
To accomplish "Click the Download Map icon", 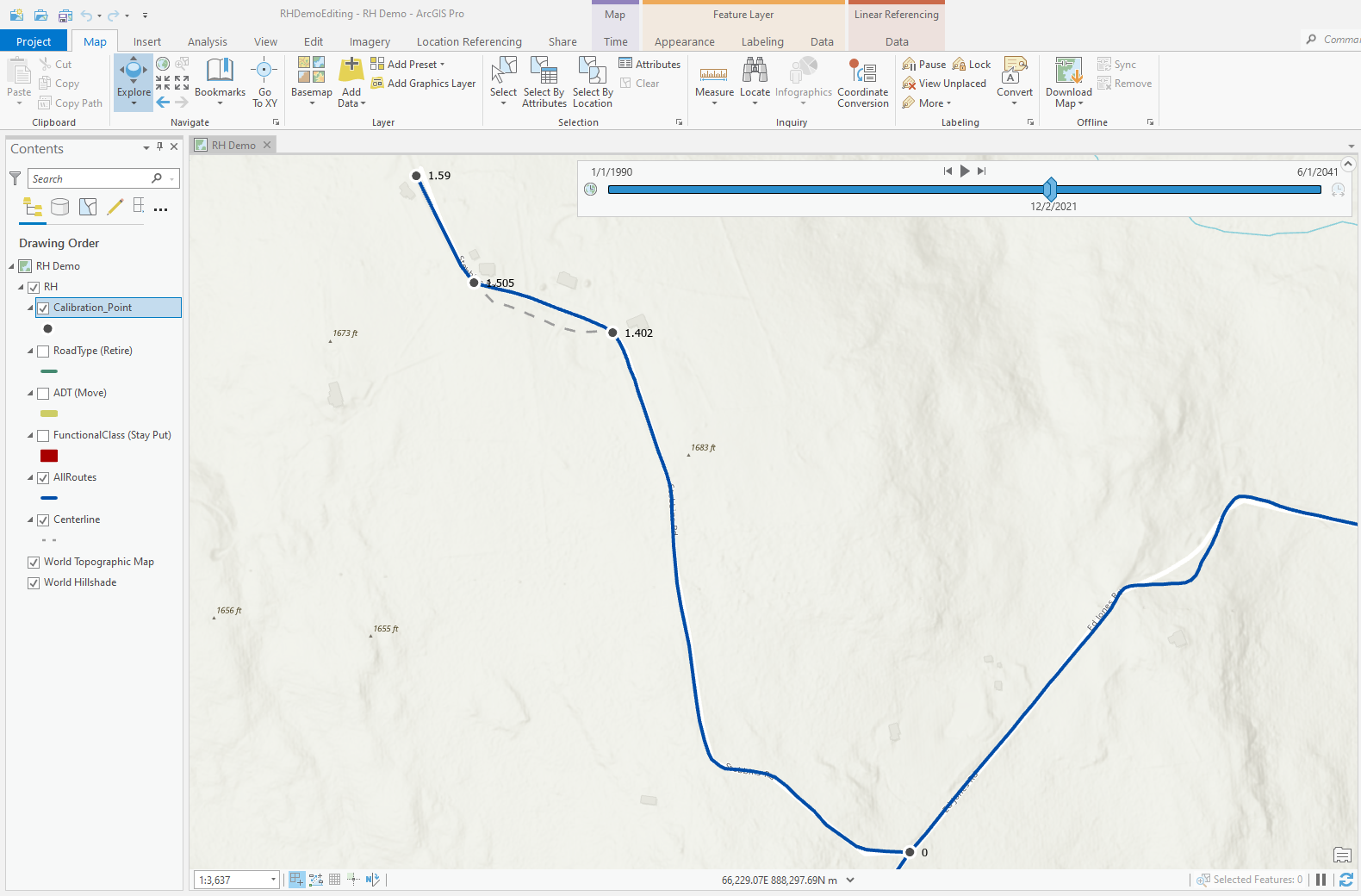I will 1068,71.
